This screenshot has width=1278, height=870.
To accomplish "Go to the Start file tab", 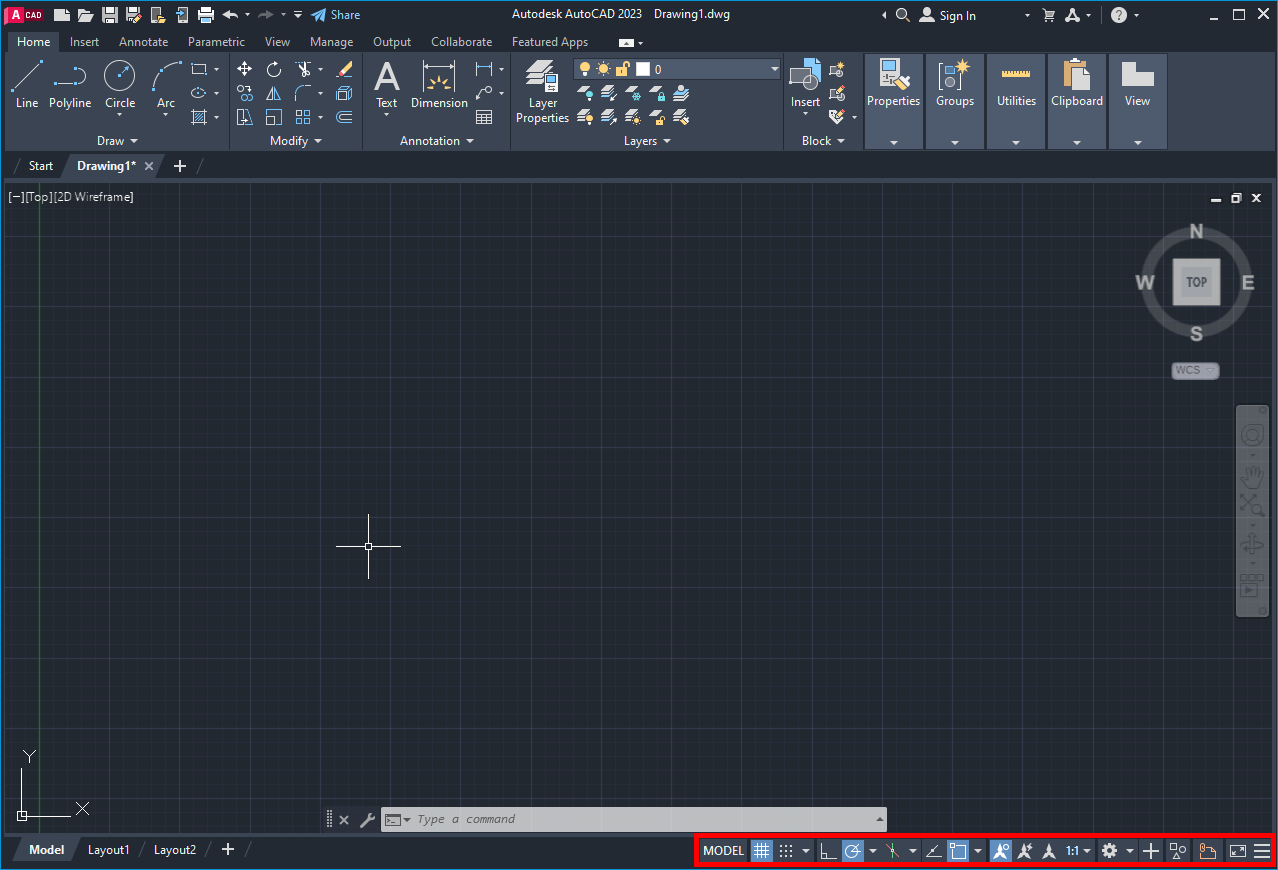I will pyautogui.click(x=41, y=166).
